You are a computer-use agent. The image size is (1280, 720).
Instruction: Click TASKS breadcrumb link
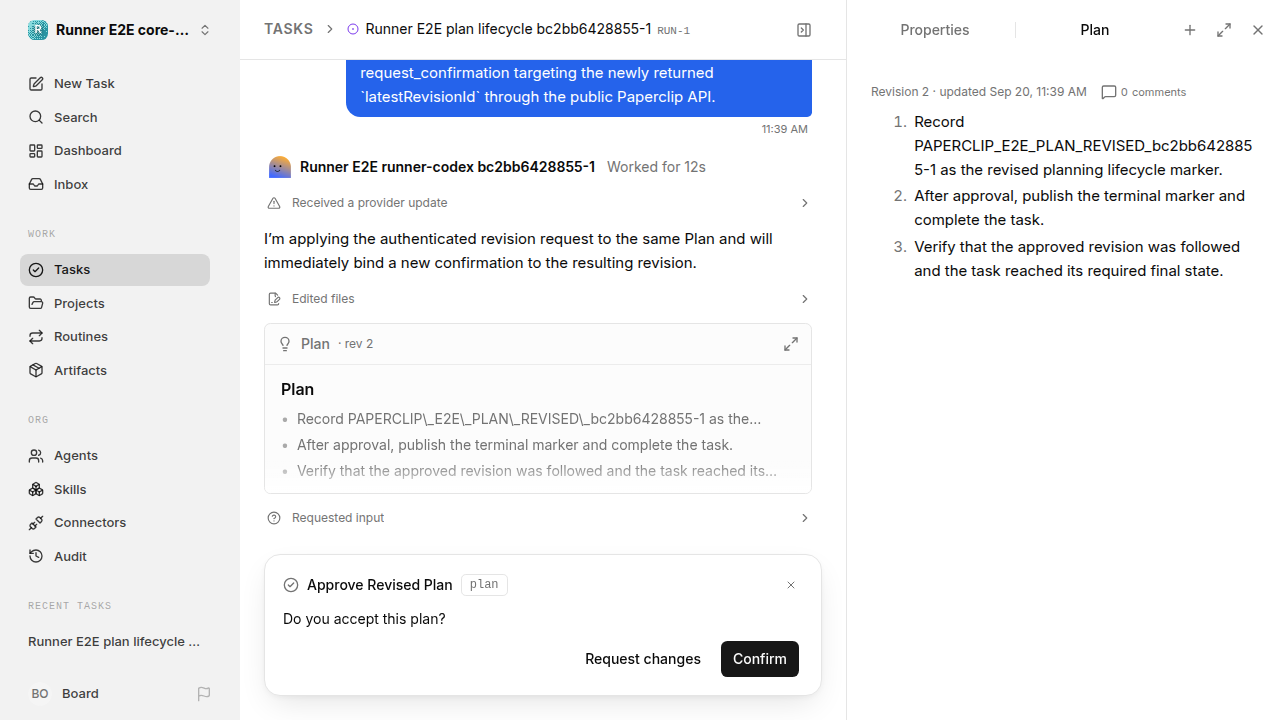pyautogui.click(x=288, y=29)
